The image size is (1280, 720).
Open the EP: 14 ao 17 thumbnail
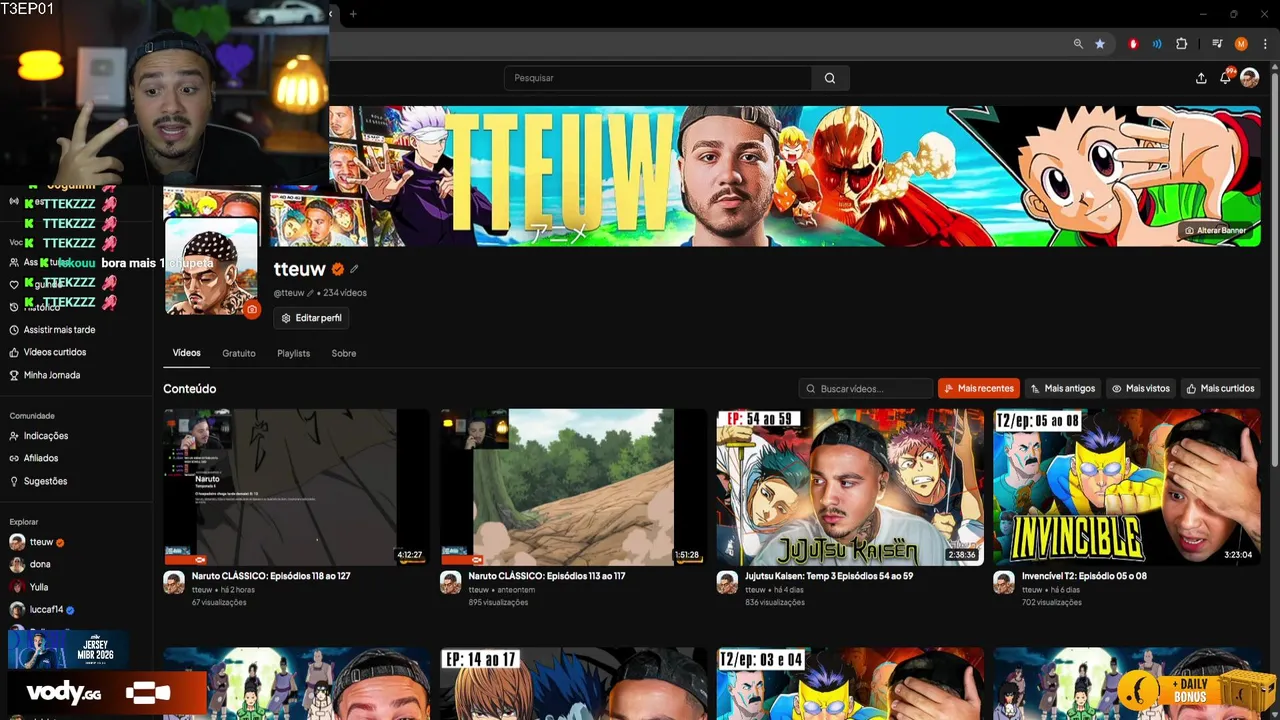(574, 684)
